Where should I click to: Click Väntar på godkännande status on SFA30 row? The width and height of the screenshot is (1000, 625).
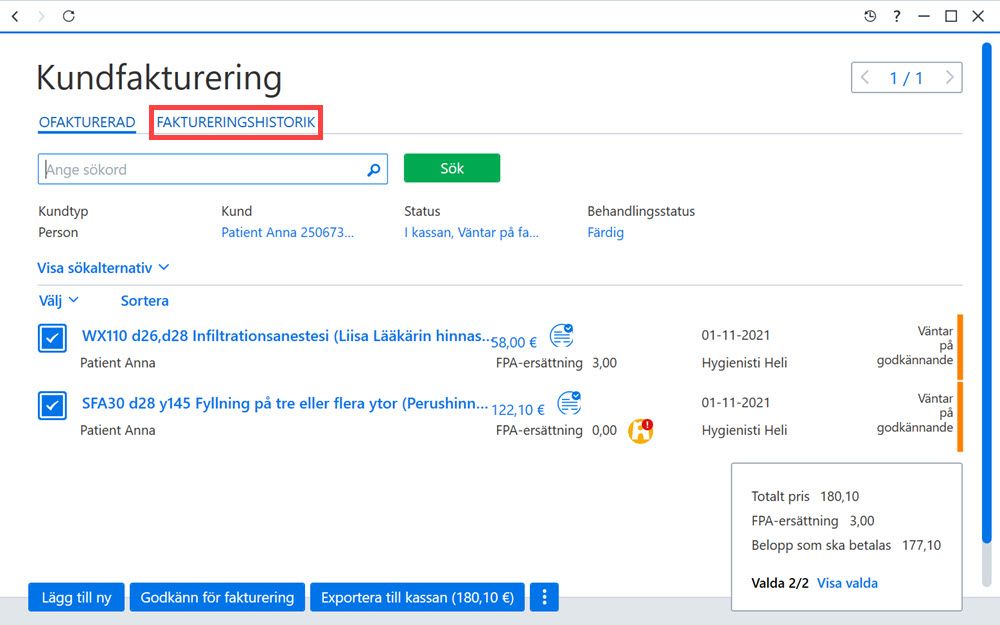(x=915, y=413)
